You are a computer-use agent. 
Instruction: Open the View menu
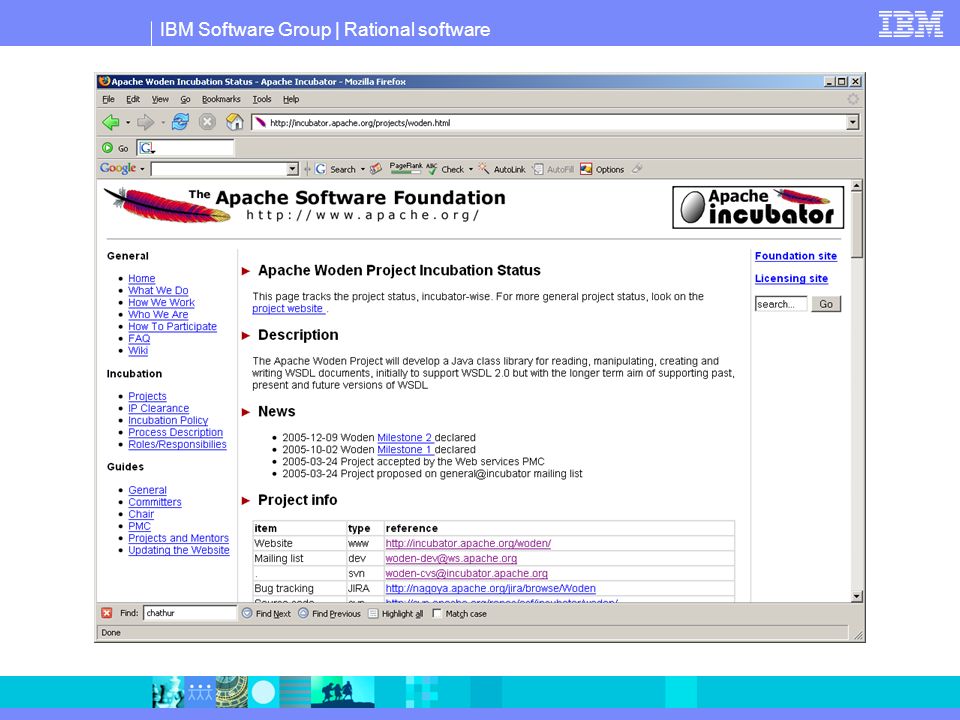tap(160, 99)
